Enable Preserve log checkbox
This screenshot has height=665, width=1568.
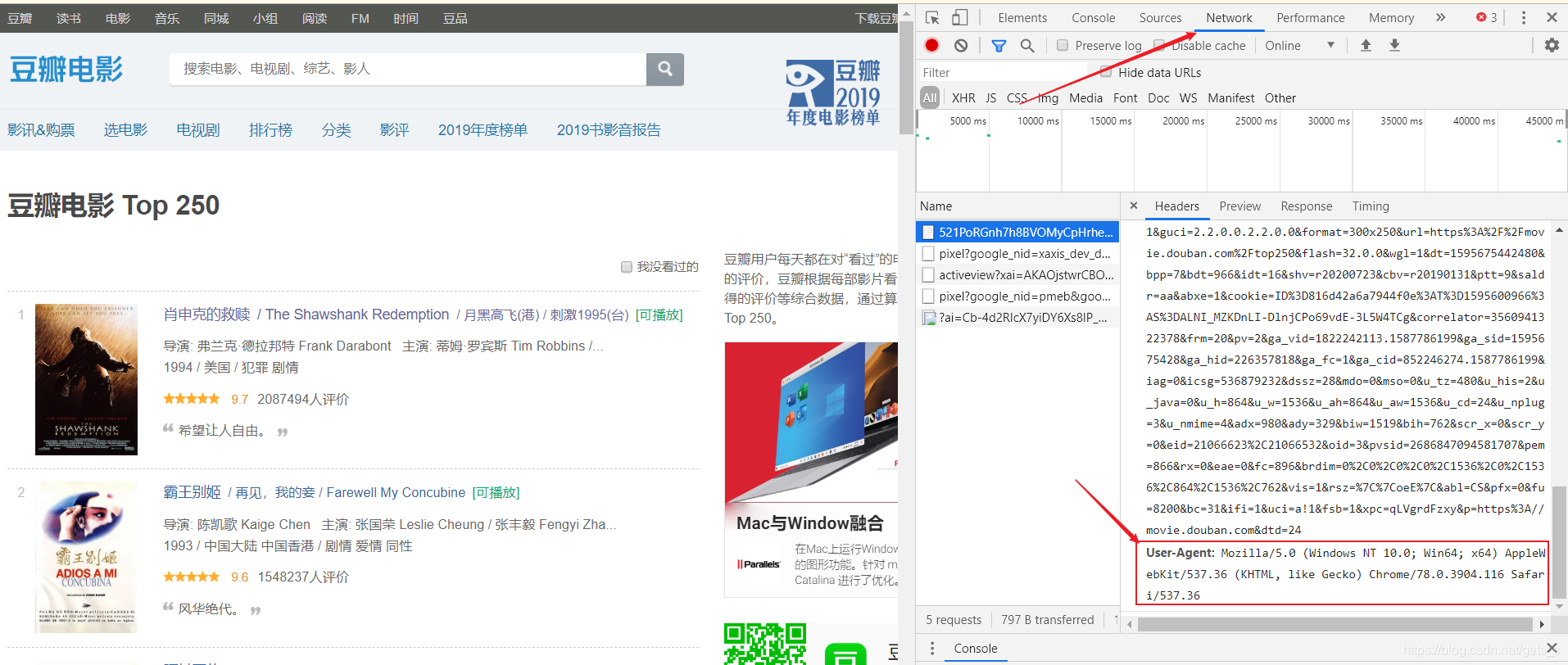[x=1063, y=45]
